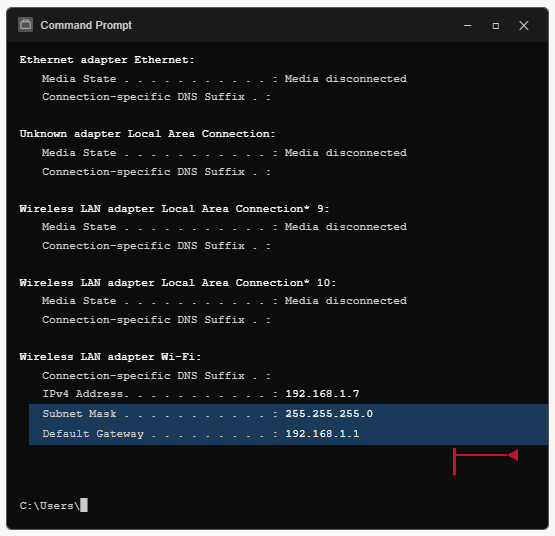Select the Default Gateway 192.168.1.1 value
The image size is (555, 536).
point(322,434)
